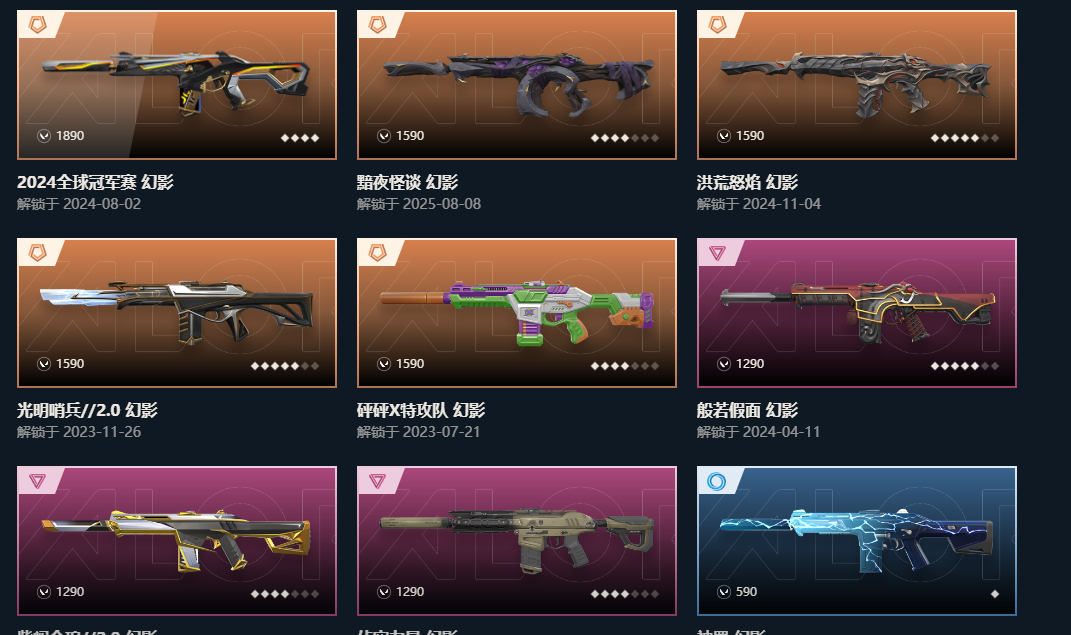
Task: Click the 2024全球冠军赛 幻影 title text
Action: (x=95, y=182)
